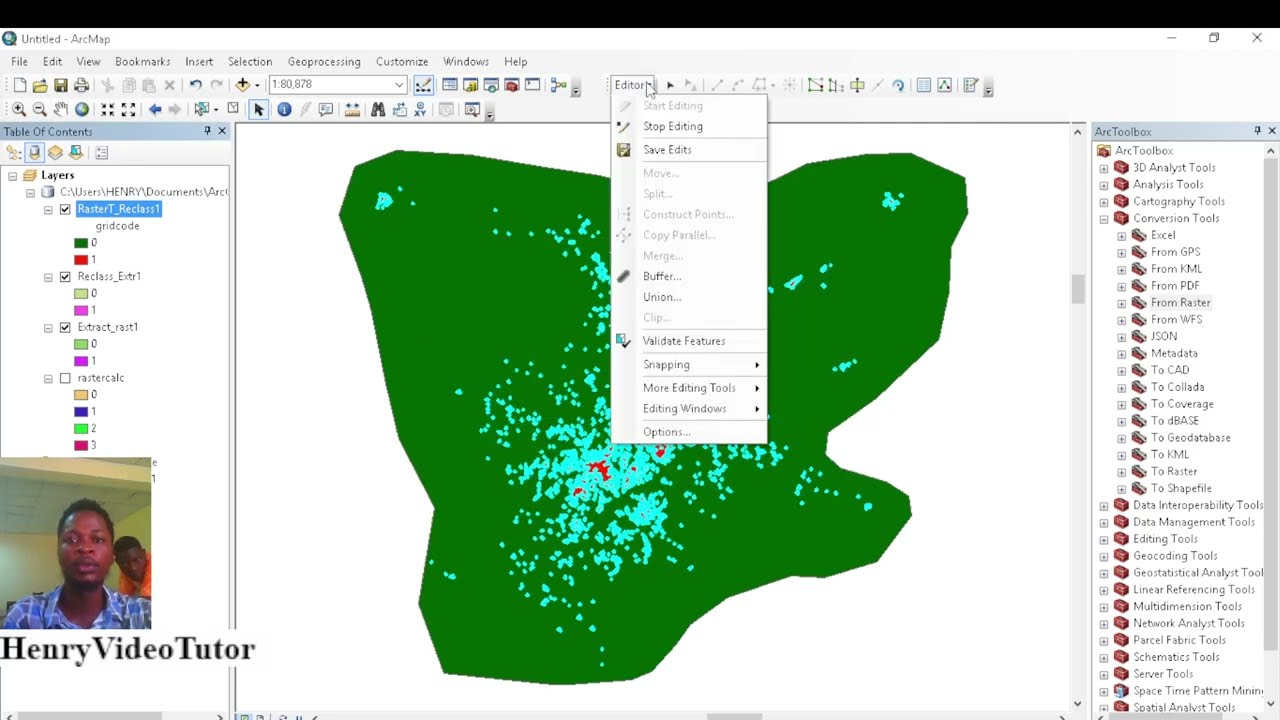The image size is (1280, 720).
Task: Expand the Data Management Tools toolbox
Action: click(x=1104, y=523)
